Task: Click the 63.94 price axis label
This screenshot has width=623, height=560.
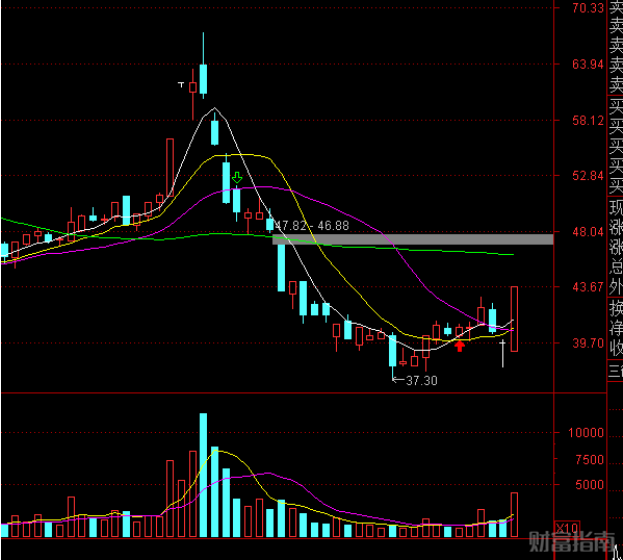Action: tap(588, 64)
